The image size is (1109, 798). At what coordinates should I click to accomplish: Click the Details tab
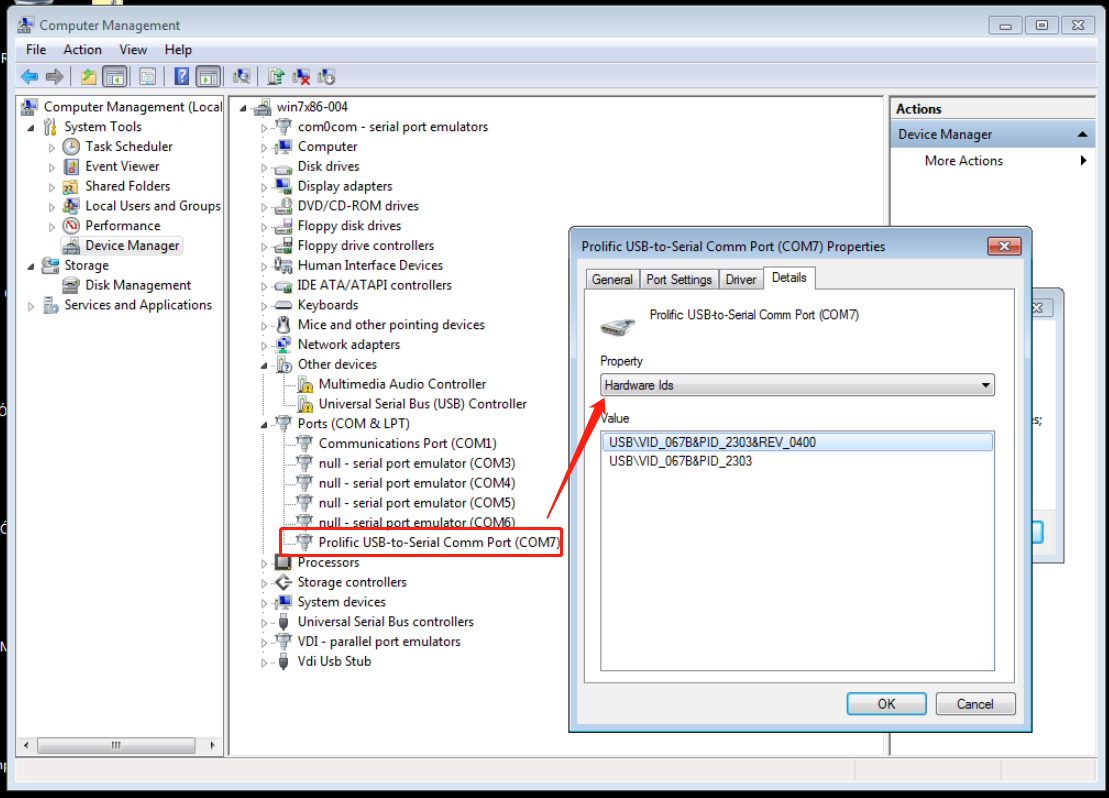[x=789, y=277]
